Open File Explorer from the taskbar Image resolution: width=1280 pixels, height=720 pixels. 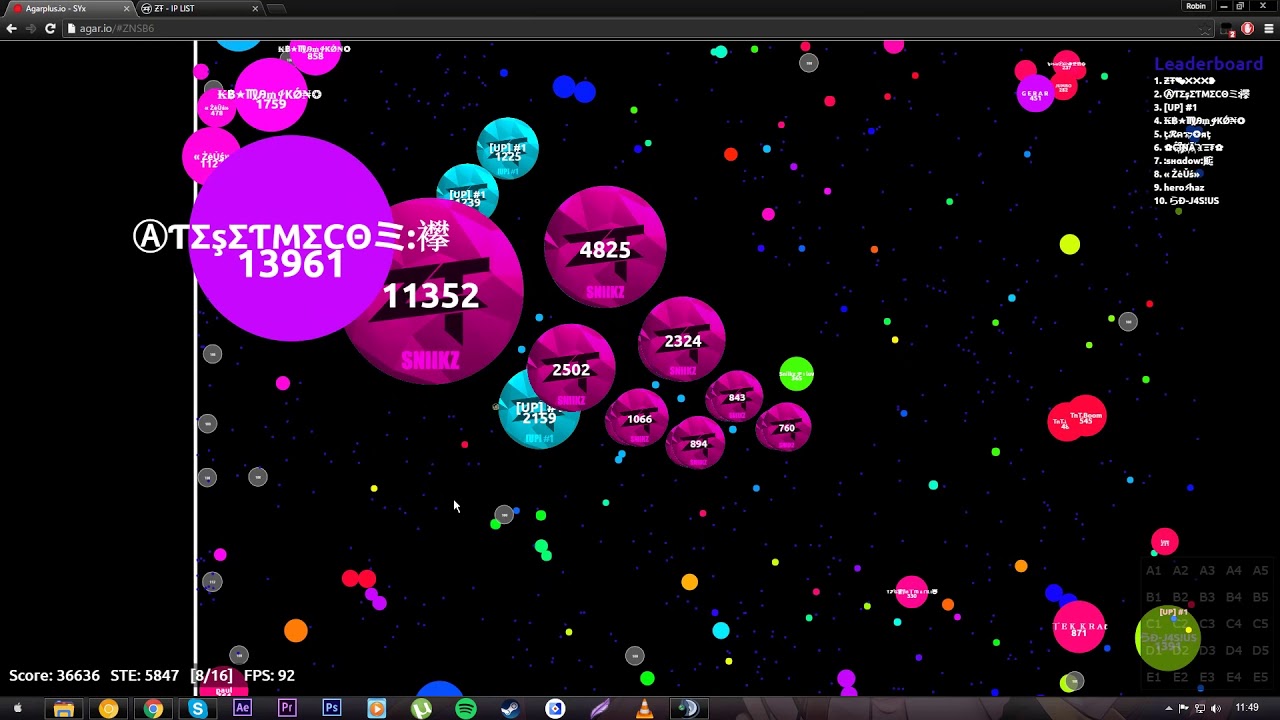[63, 709]
